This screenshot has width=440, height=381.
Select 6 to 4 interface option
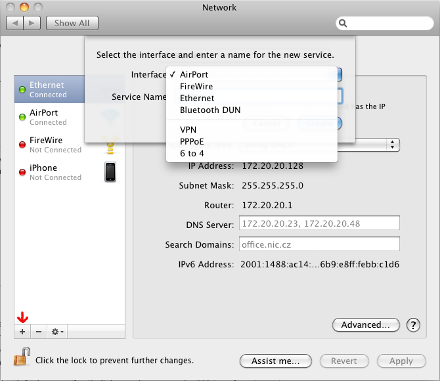pos(251,153)
